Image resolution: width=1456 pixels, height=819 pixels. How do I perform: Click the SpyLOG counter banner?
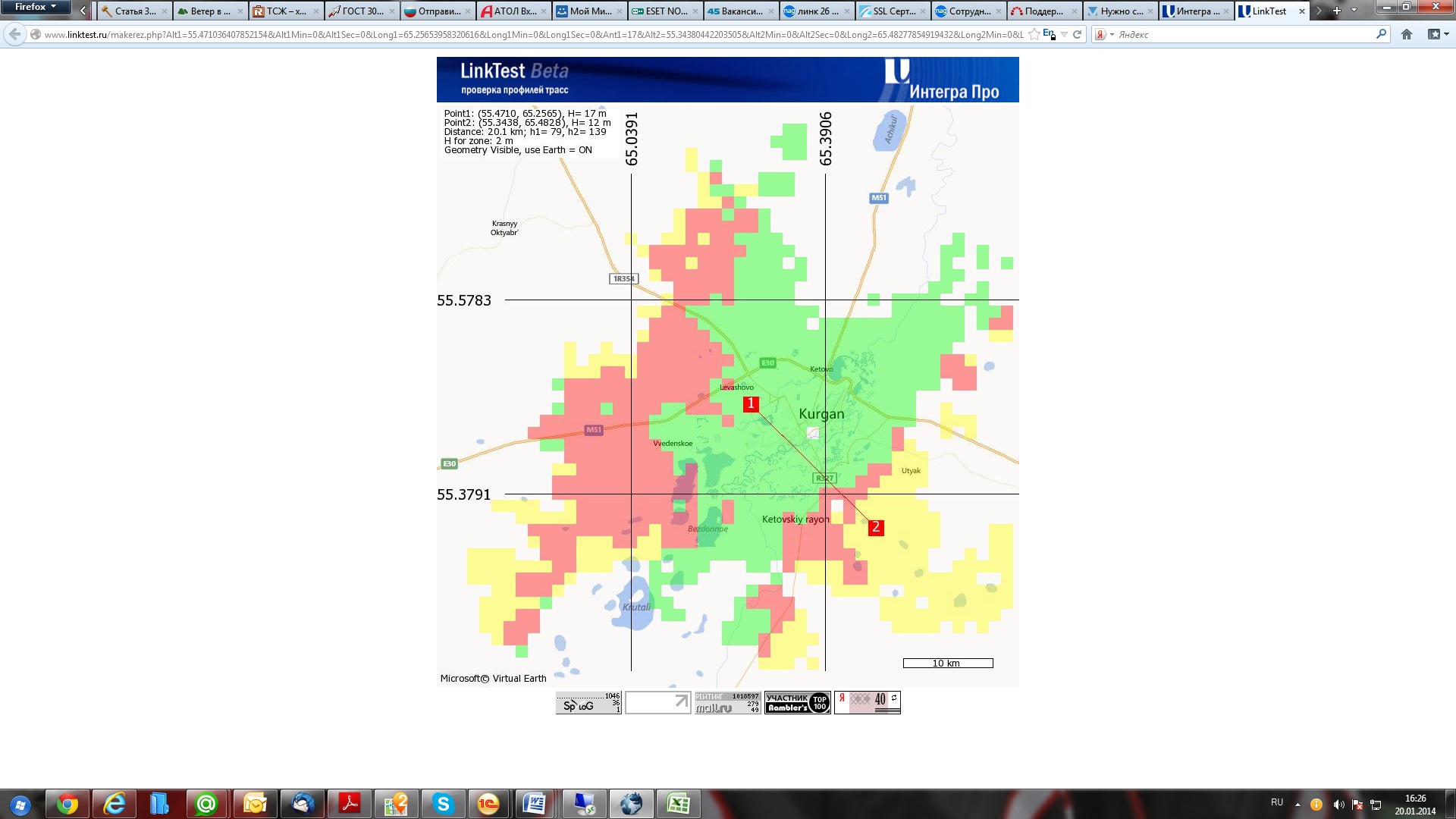588,702
